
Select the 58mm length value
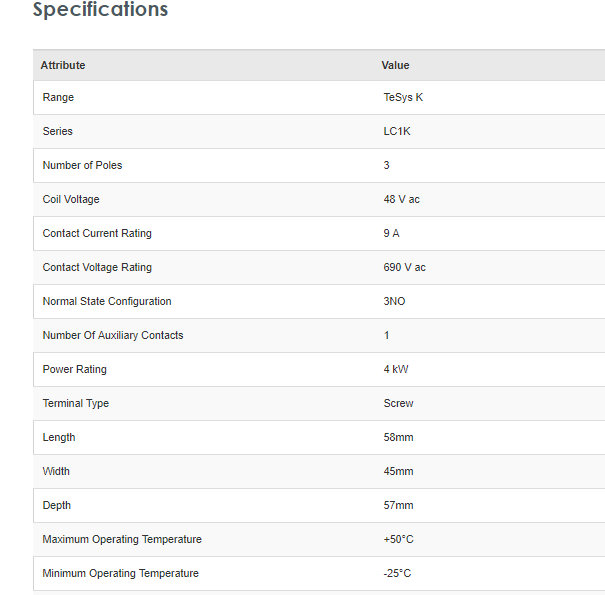(x=398, y=437)
